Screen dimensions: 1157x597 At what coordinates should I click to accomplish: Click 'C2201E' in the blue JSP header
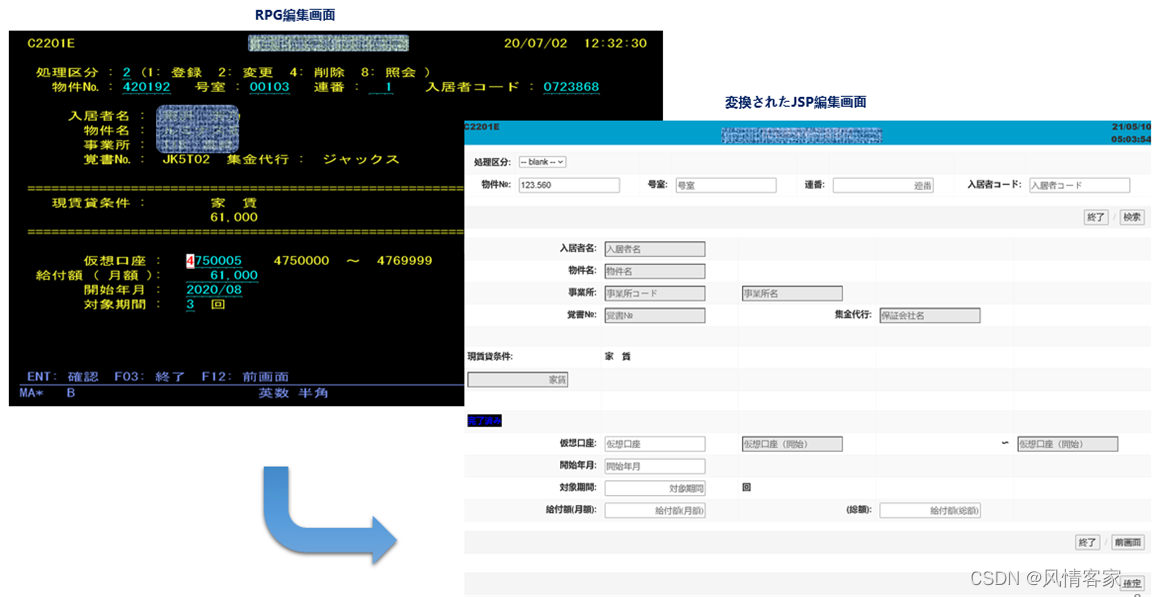[x=481, y=127]
